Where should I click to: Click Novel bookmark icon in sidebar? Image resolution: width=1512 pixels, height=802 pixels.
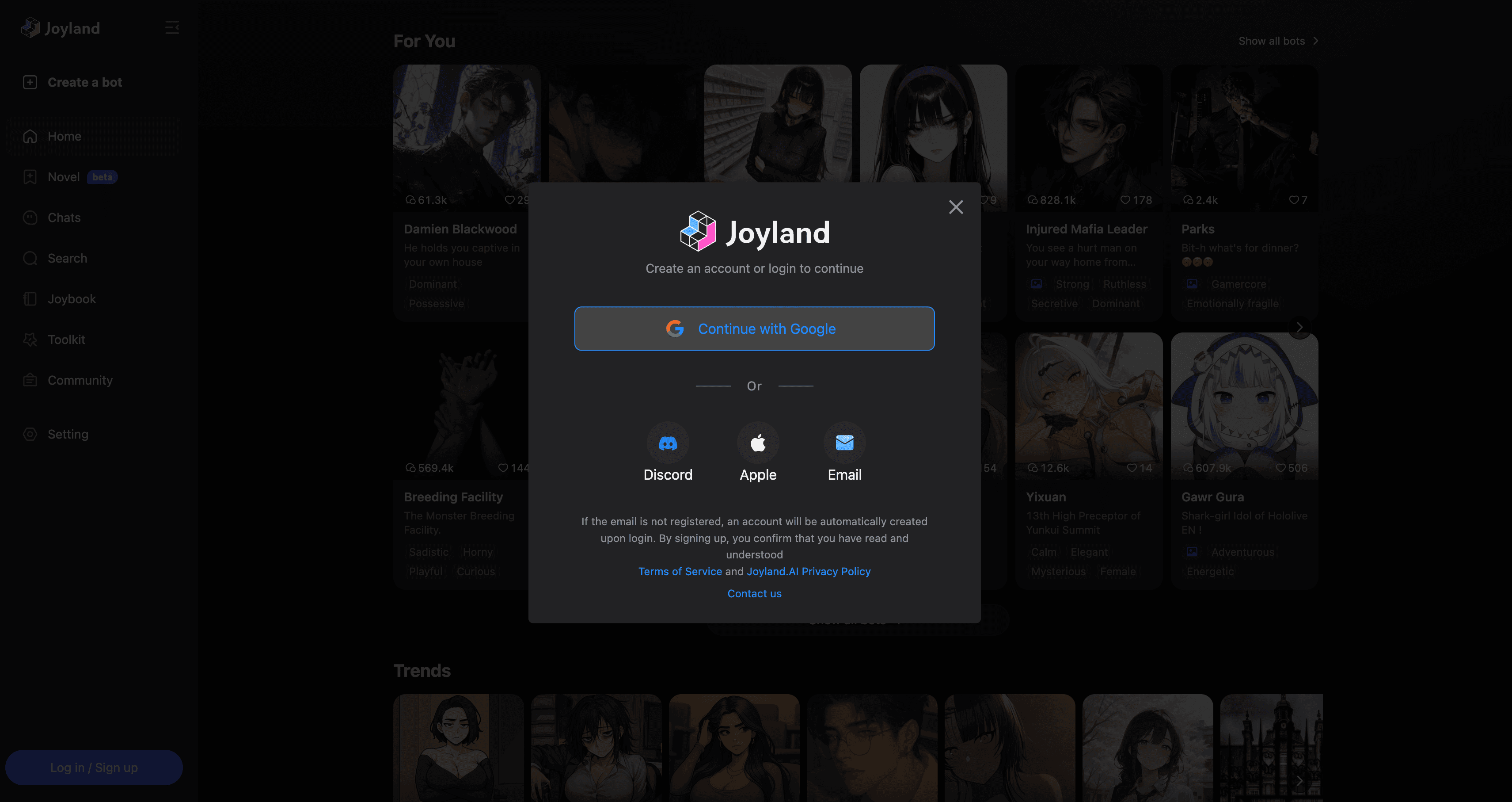30,177
